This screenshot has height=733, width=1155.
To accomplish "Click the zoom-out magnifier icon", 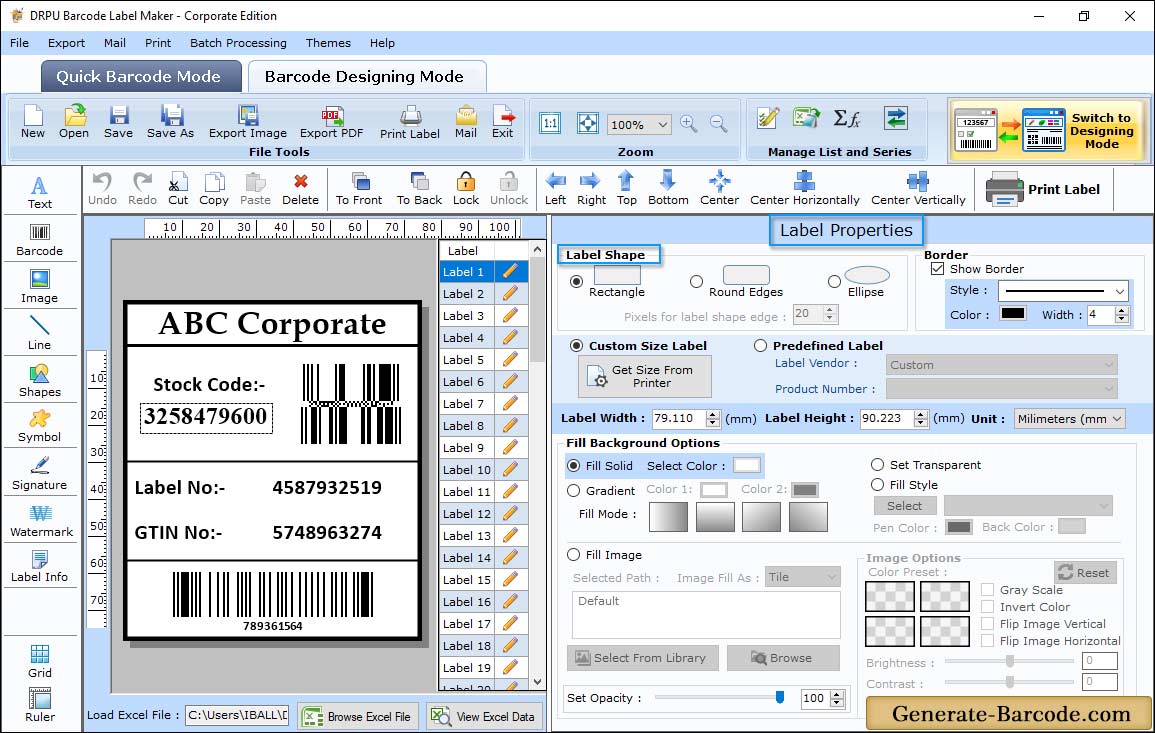I will pos(719,124).
